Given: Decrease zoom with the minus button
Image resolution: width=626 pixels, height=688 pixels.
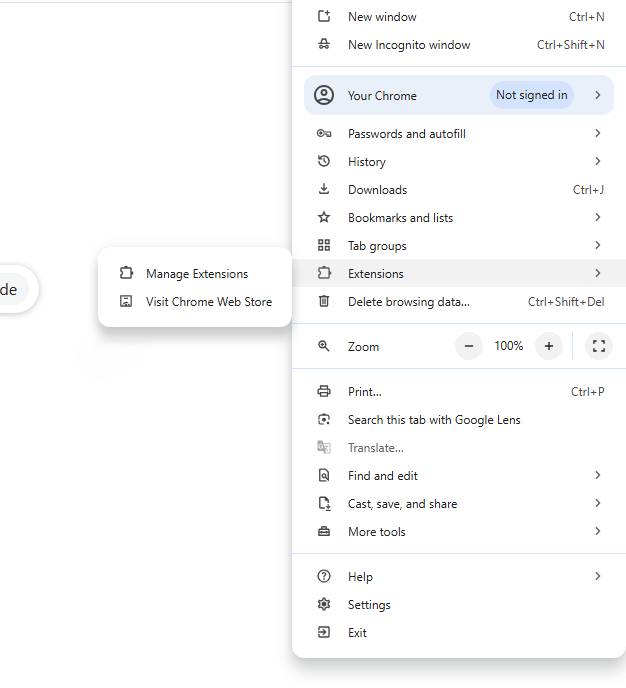Looking at the screenshot, I should (x=469, y=346).
